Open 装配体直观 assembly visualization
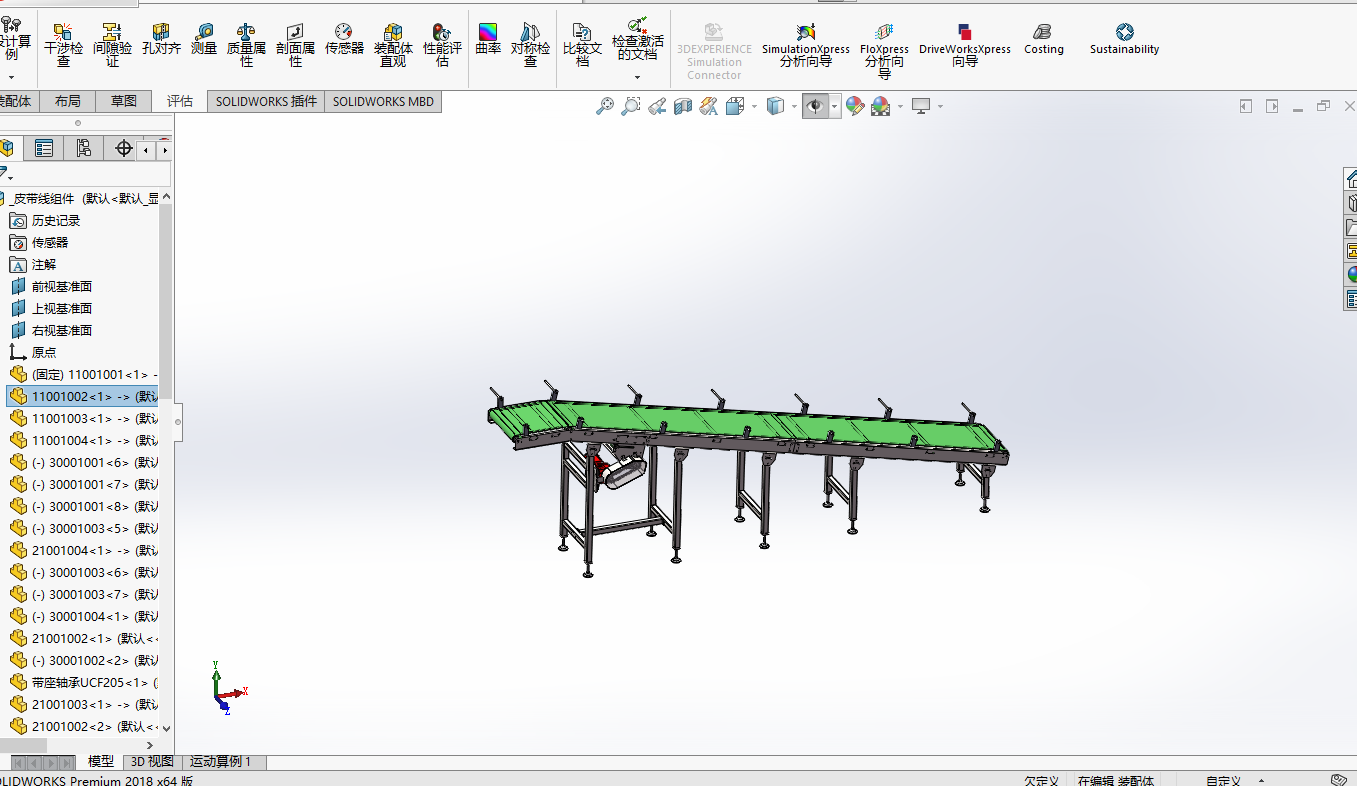The width and height of the screenshot is (1357, 786). [393, 46]
